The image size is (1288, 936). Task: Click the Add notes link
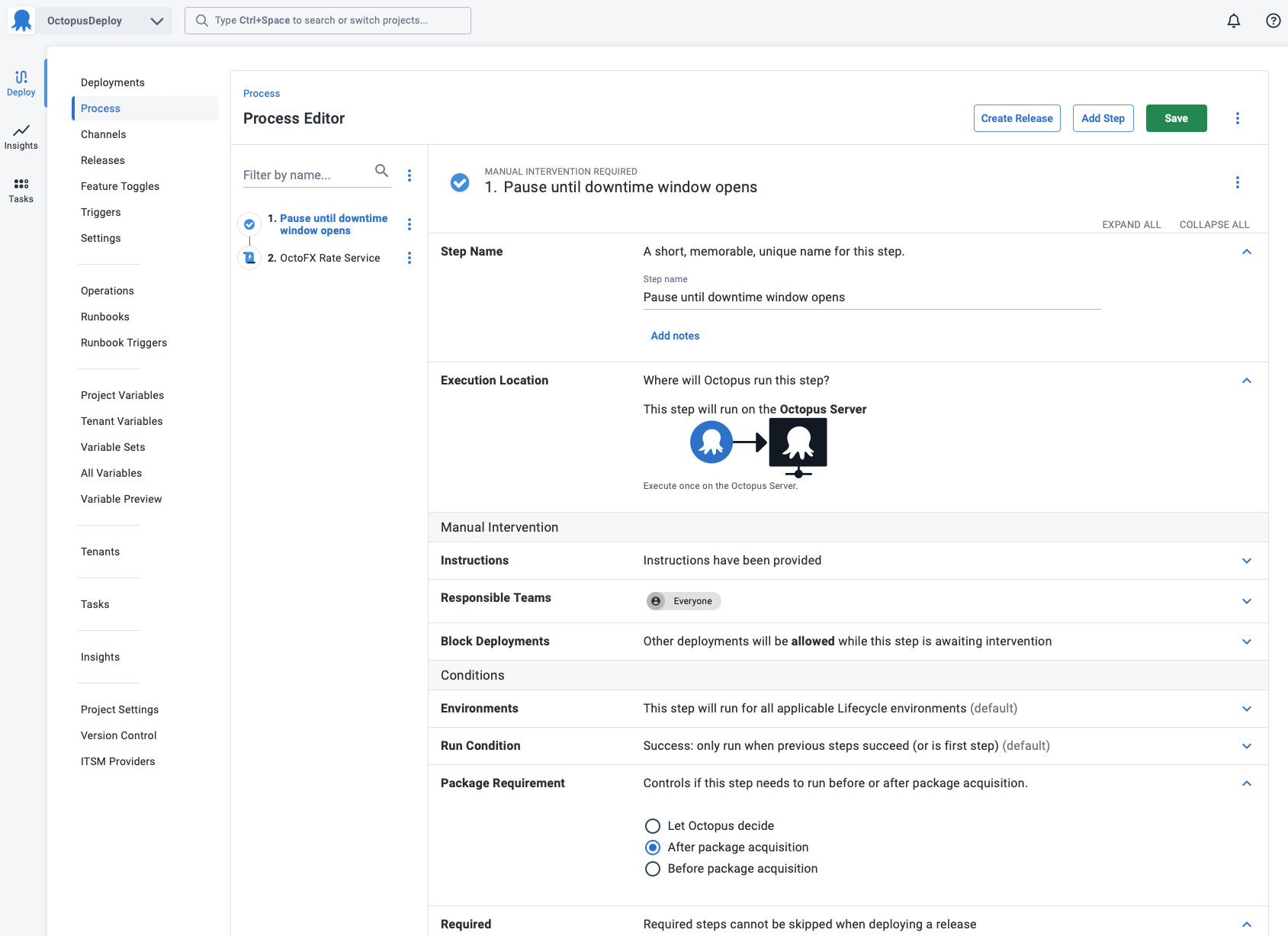tap(676, 336)
